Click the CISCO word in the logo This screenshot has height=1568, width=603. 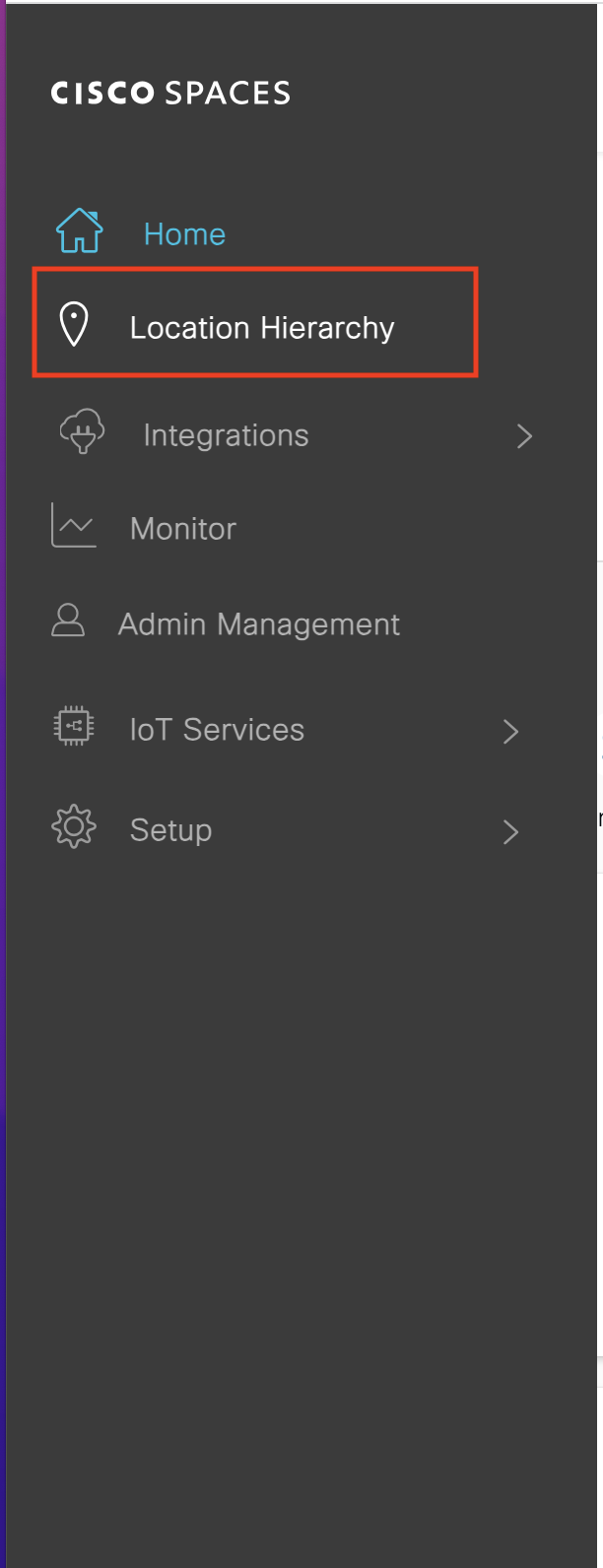click(x=102, y=94)
